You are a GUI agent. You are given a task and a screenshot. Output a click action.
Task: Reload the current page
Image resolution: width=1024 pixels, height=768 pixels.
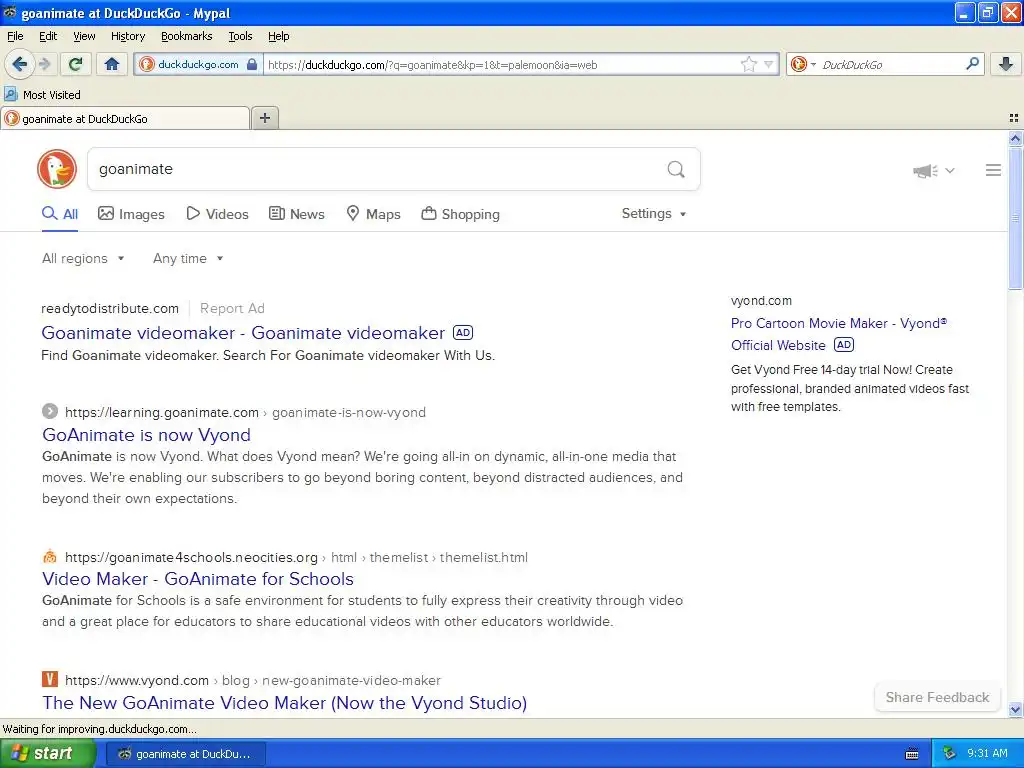point(76,64)
